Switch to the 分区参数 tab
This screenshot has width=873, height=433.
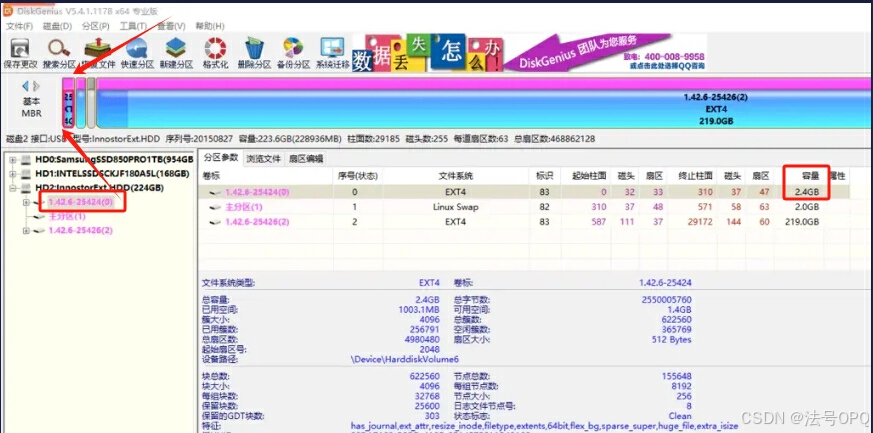point(220,158)
